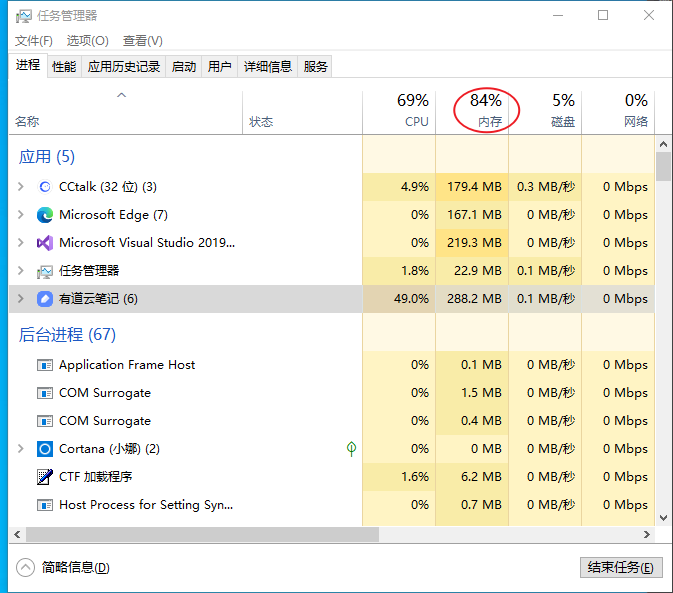
Task: Select the Host Process for Setting Syn... row
Action: 331,505
